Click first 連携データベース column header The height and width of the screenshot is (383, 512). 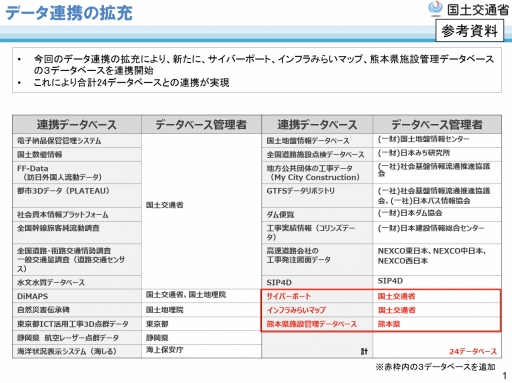click(x=77, y=125)
